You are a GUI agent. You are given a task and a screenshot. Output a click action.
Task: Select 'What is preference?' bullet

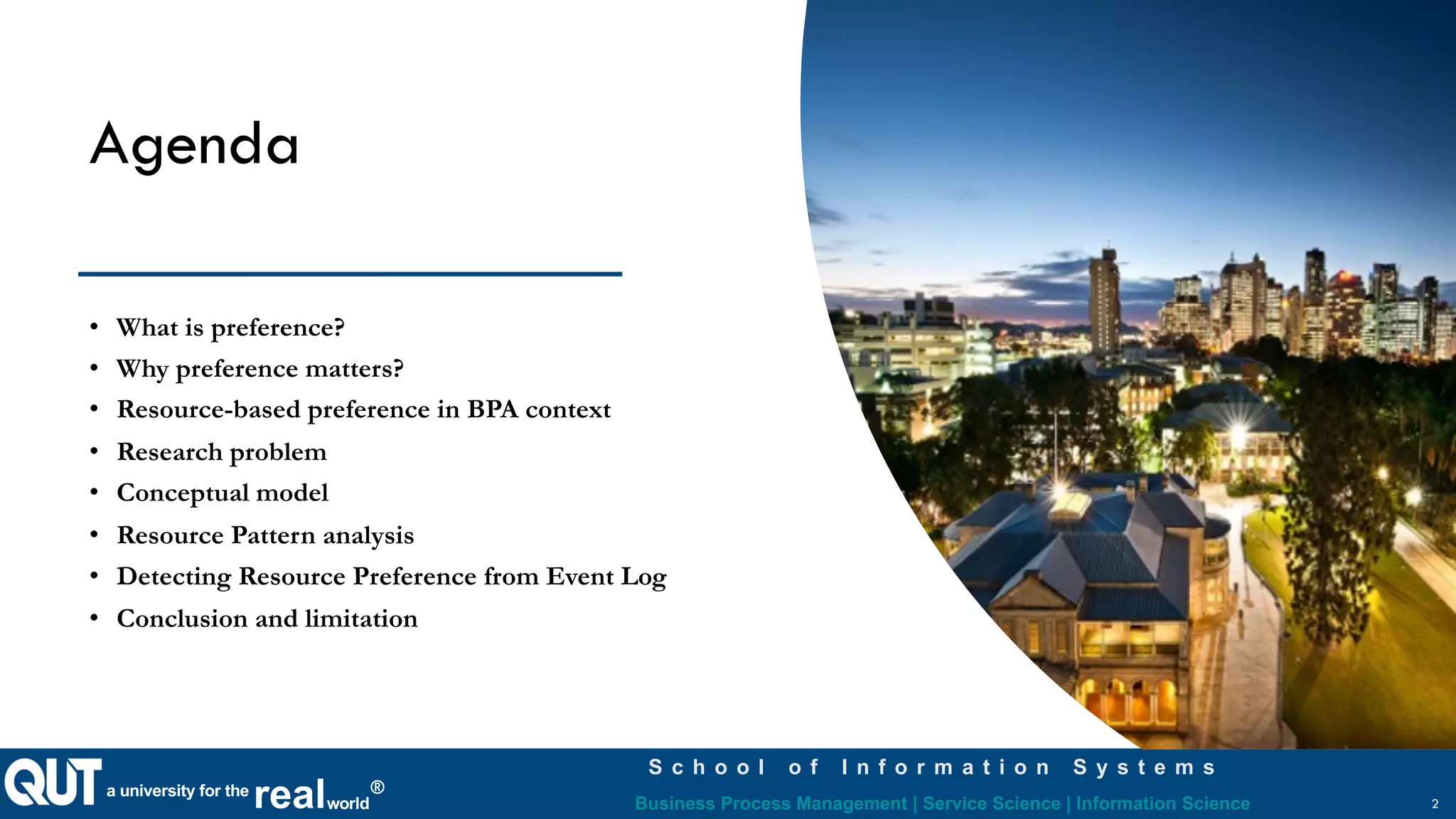coord(230,328)
